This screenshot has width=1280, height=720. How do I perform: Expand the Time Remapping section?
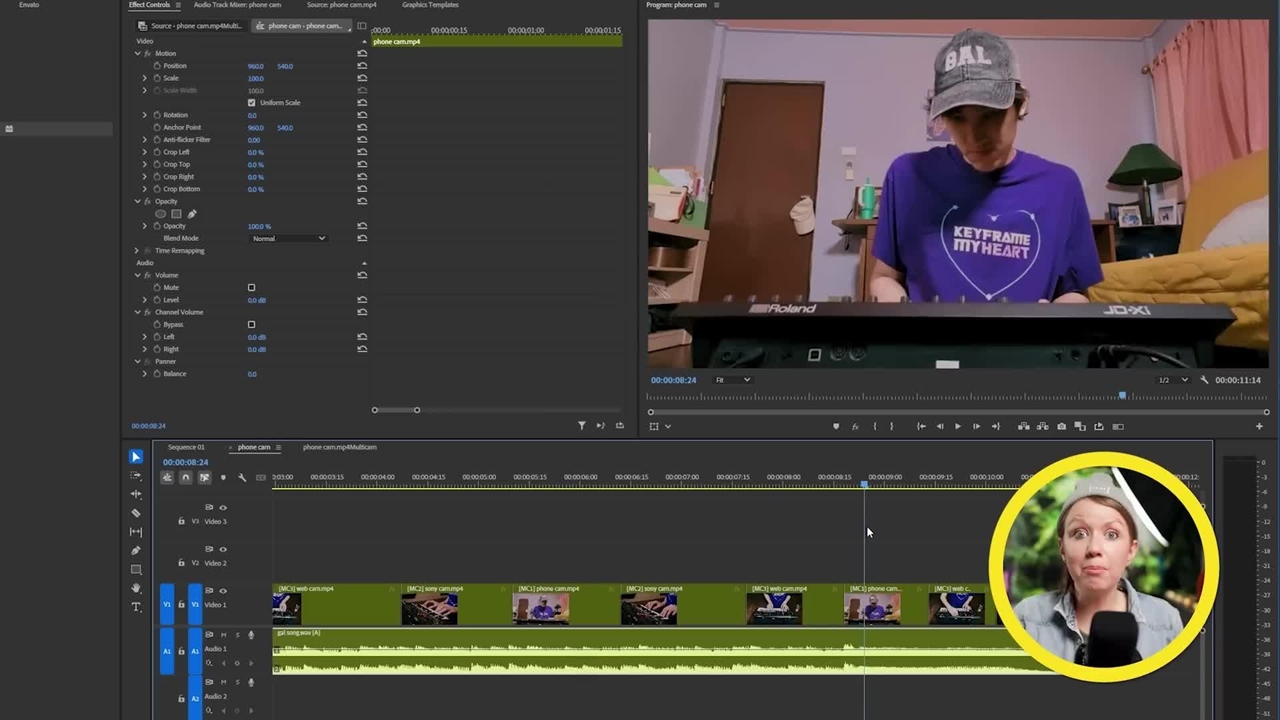[137, 251]
